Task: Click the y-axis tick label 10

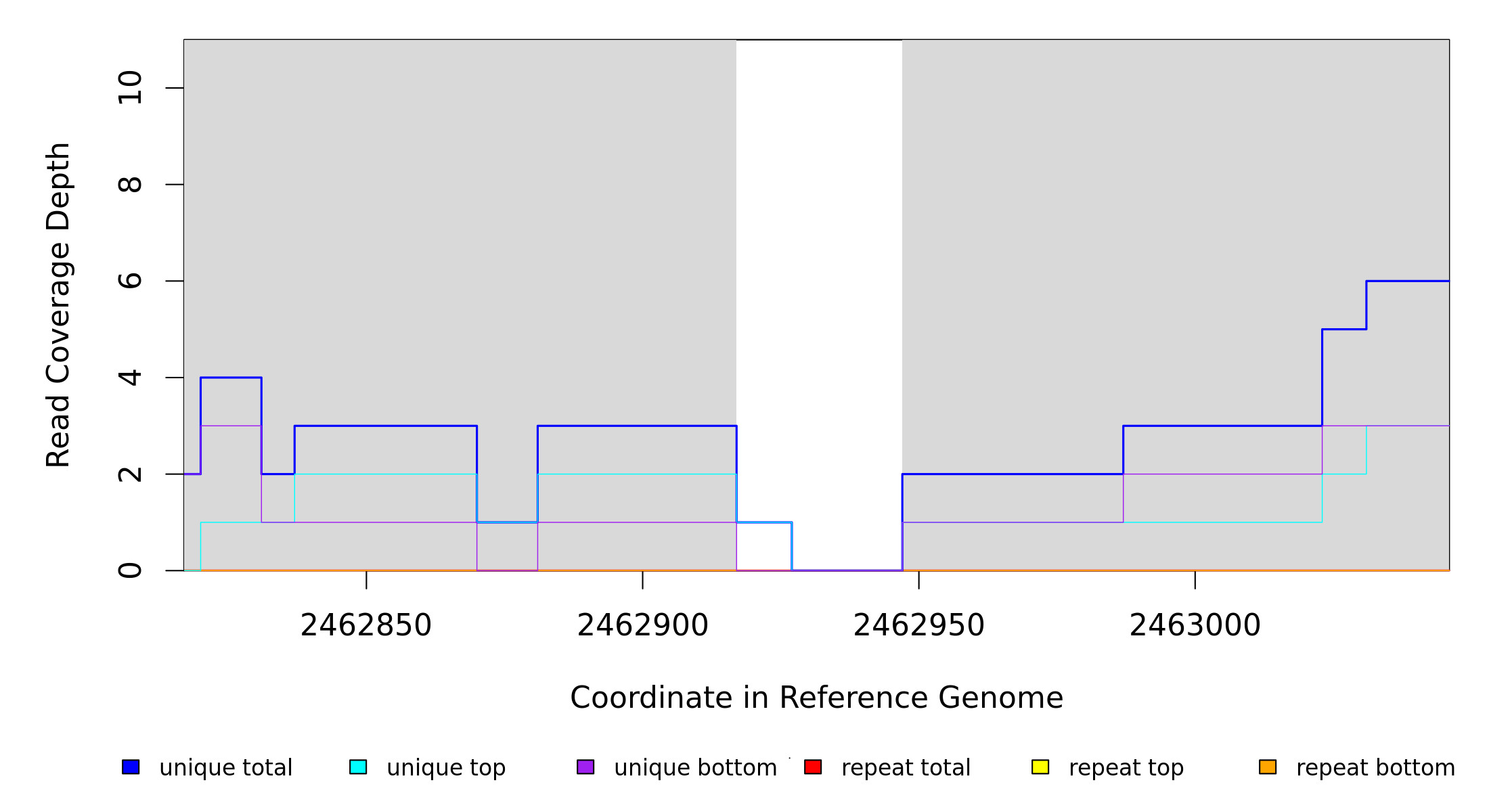Action: tap(130, 88)
